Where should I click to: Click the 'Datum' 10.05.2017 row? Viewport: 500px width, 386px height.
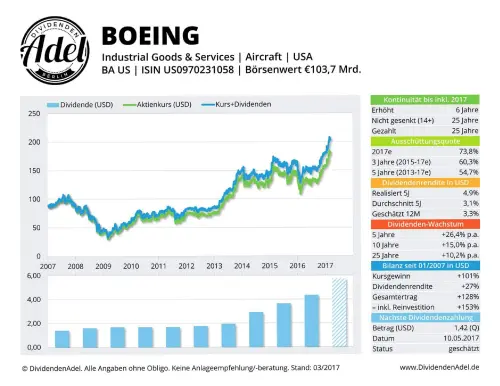coord(425,338)
